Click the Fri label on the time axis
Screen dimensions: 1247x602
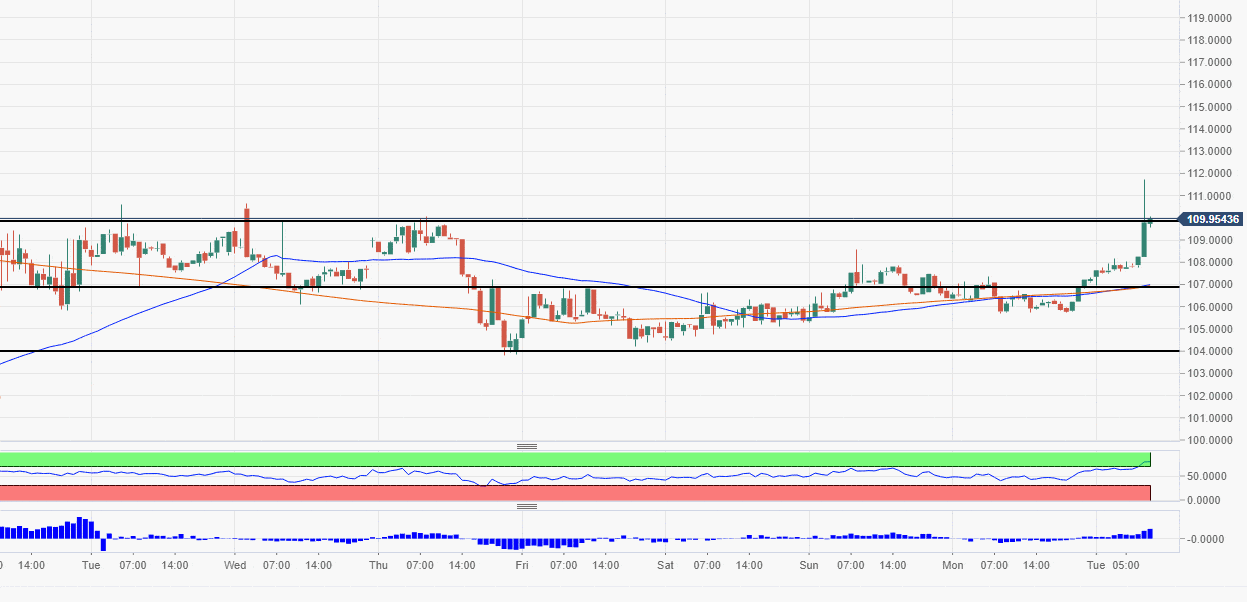pyautogui.click(x=522, y=565)
